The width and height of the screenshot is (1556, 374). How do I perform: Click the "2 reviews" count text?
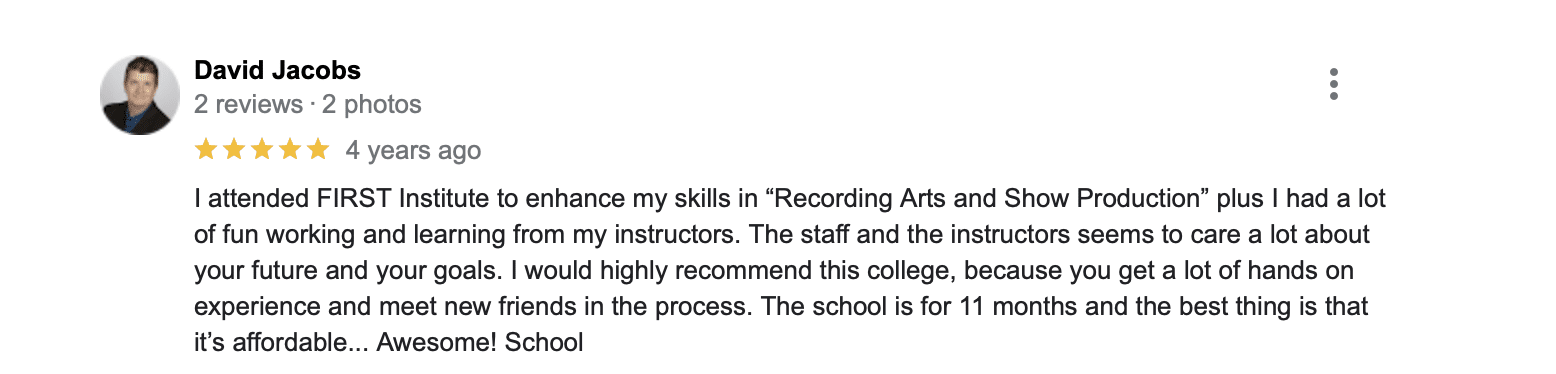point(248,104)
